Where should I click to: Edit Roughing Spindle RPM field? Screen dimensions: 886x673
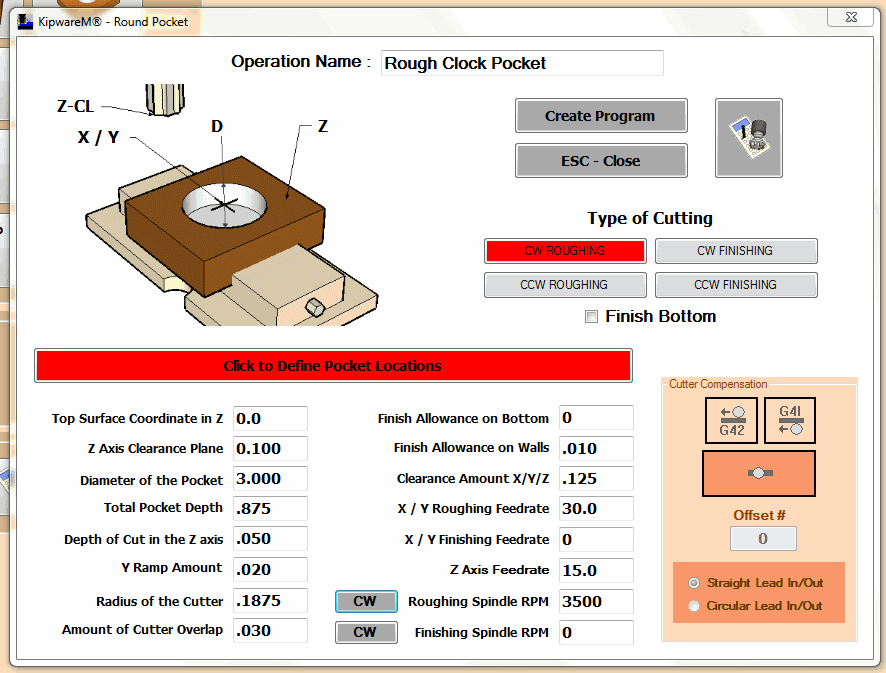click(x=596, y=602)
